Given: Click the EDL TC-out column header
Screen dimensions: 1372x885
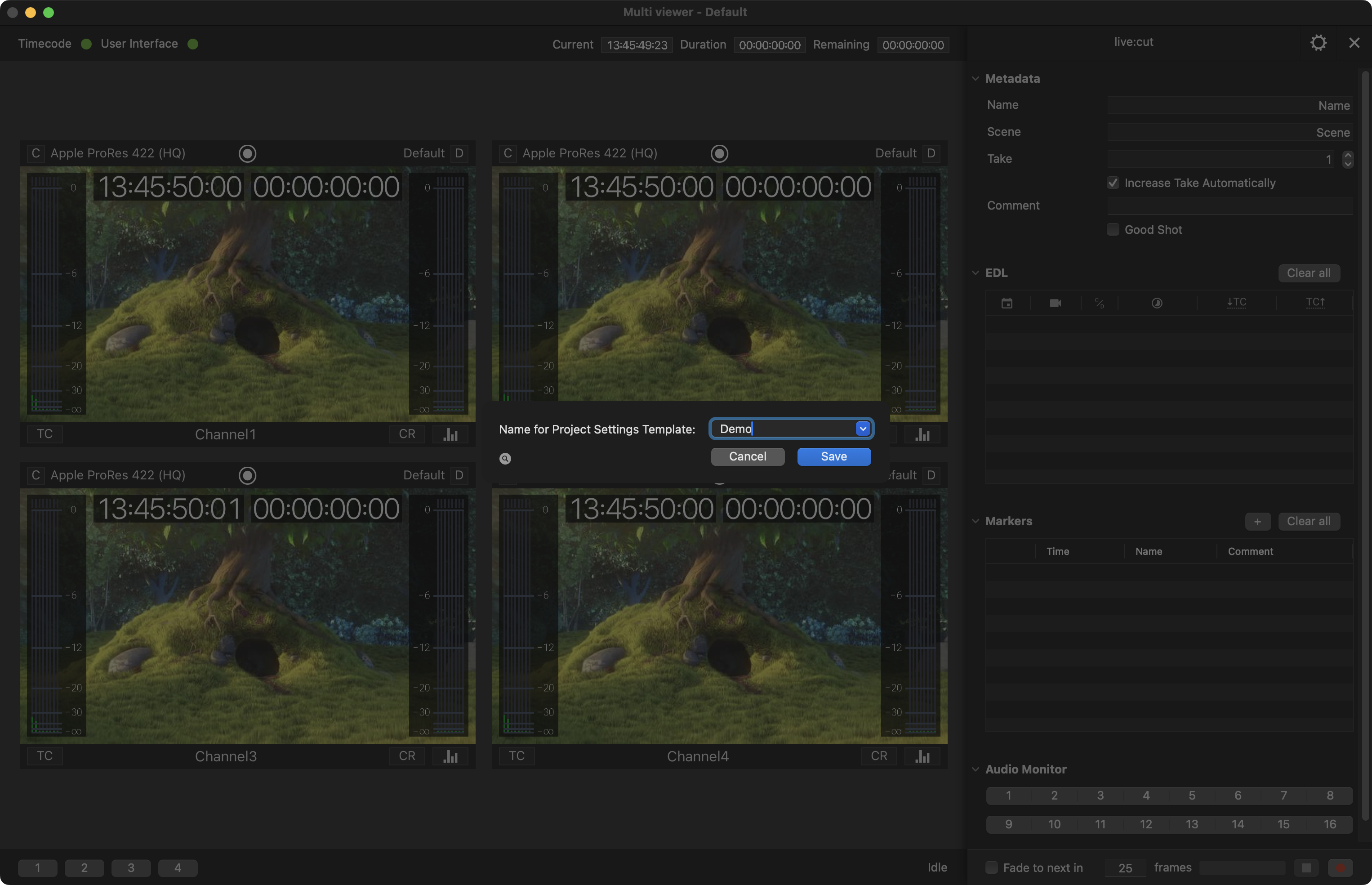Looking at the screenshot, I should (x=1315, y=302).
